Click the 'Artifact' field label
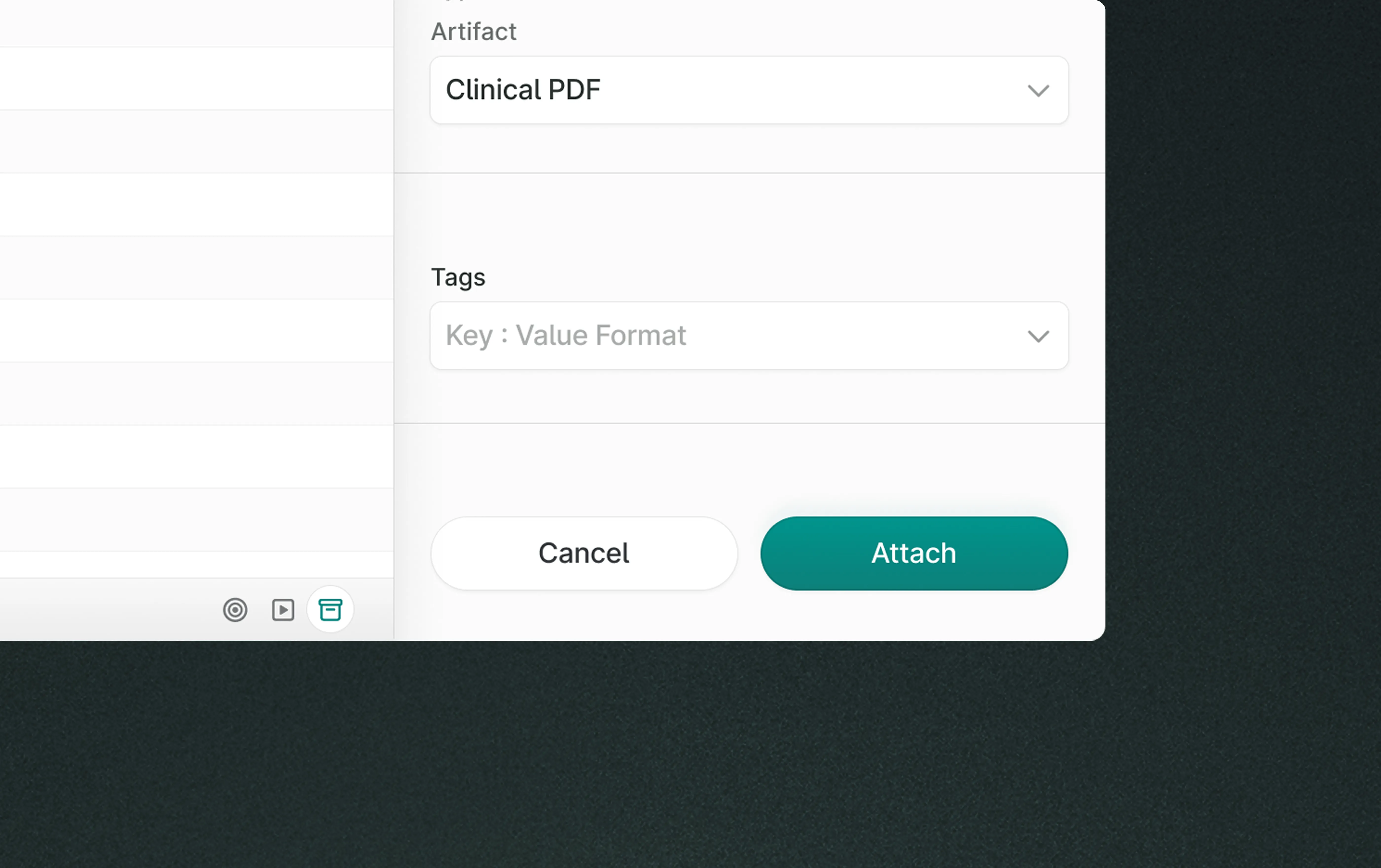This screenshot has width=1381, height=868. [x=474, y=32]
